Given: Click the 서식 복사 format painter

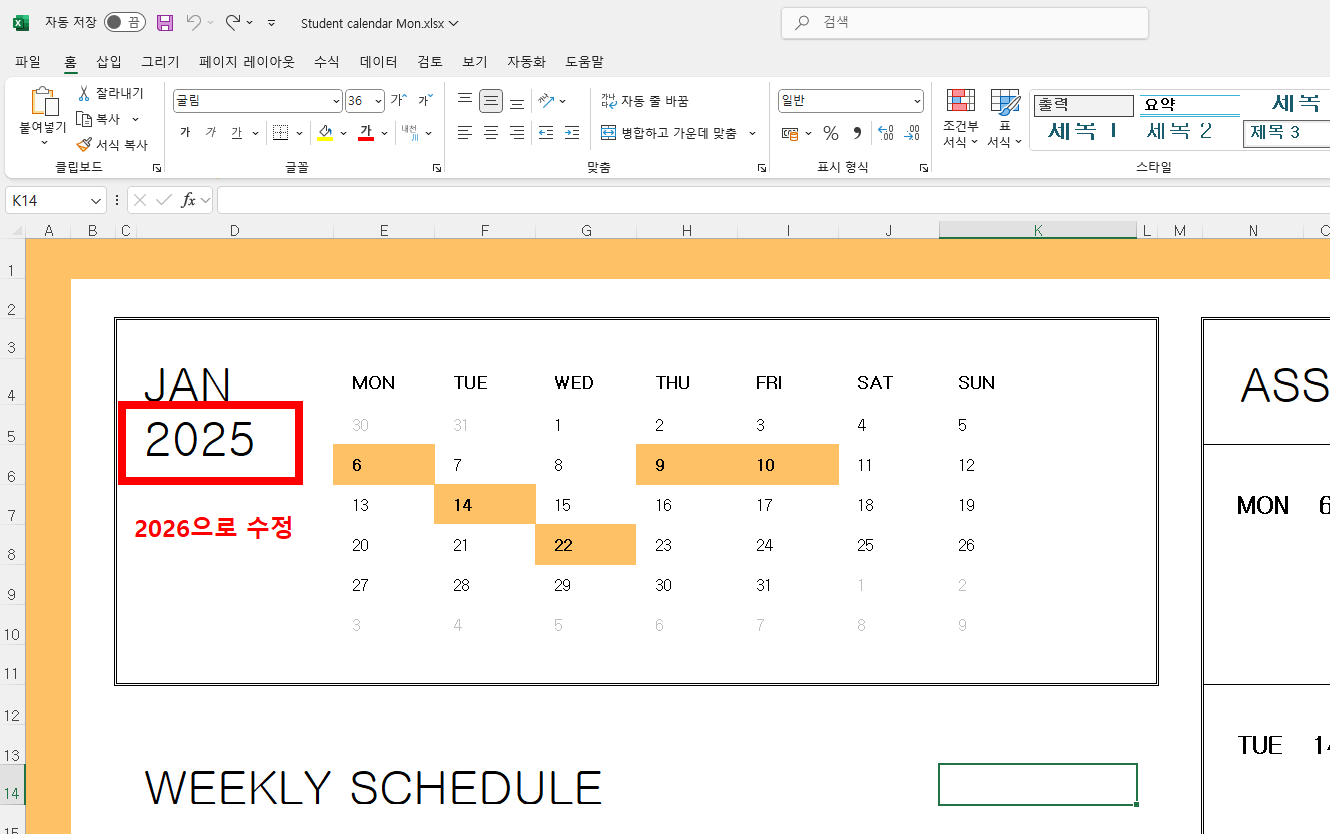Looking at the screenshot, I should click(112, 143).
